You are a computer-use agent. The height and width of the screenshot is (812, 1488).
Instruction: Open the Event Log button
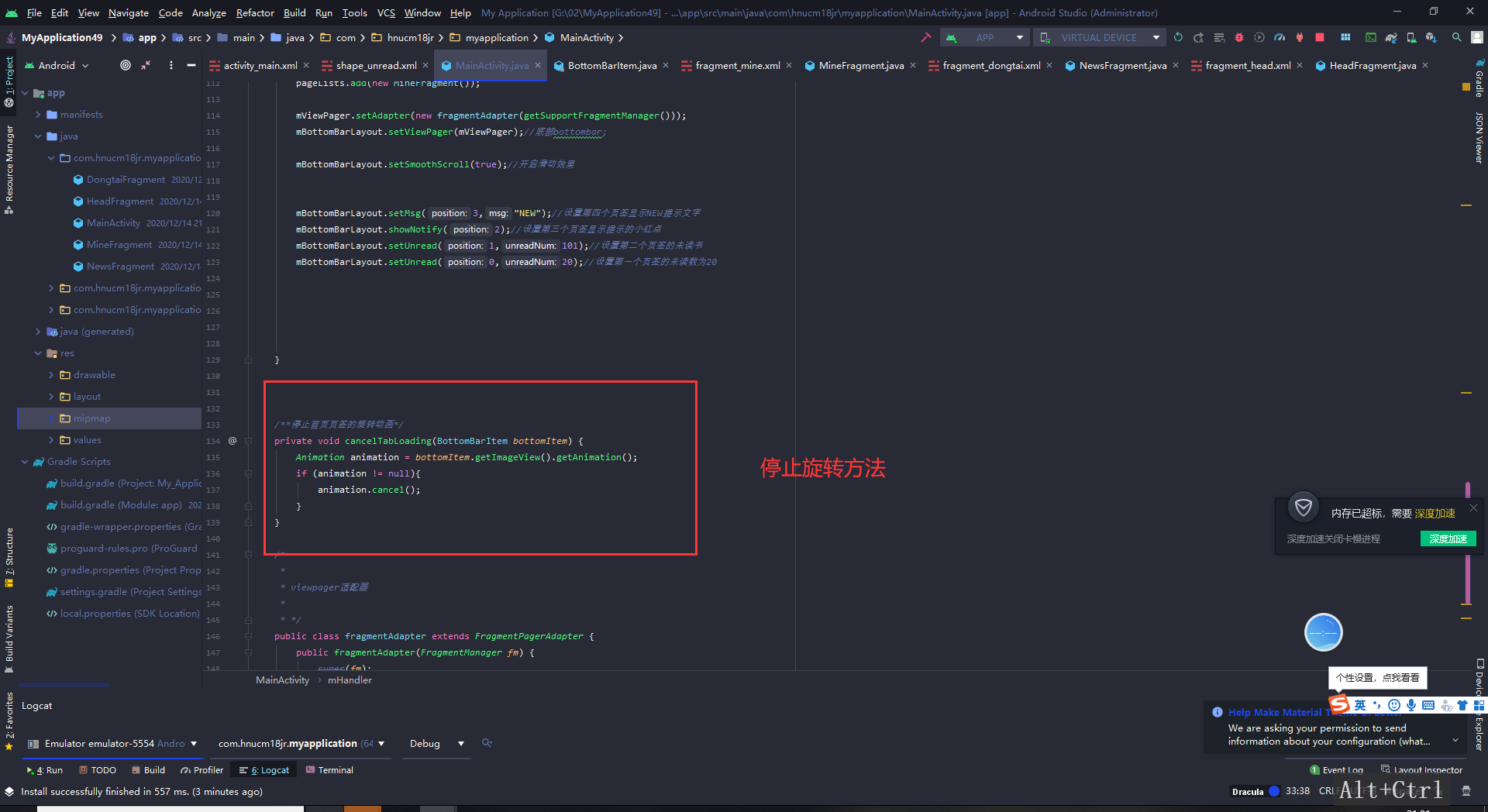coord(1336,770)
